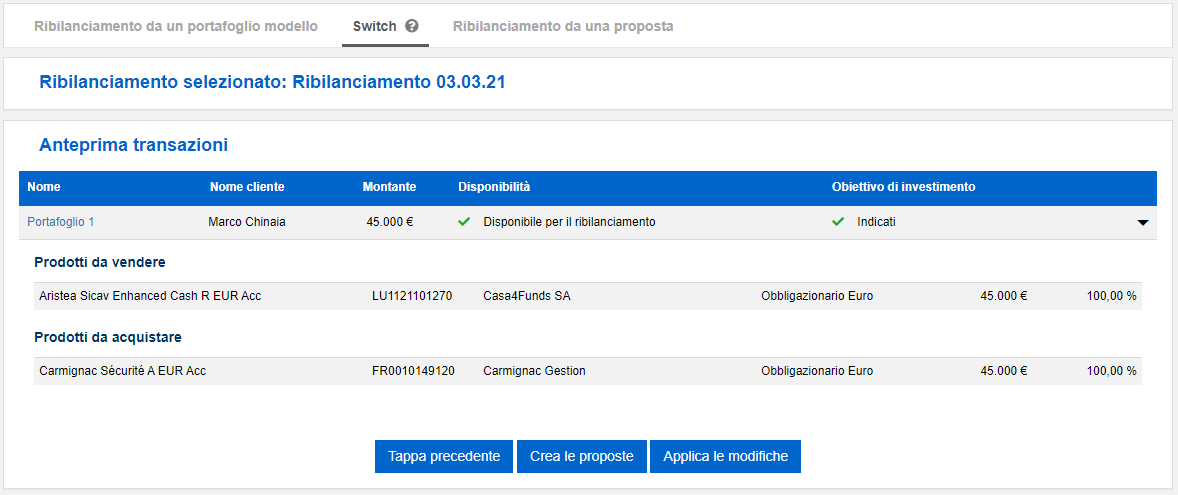Click ISIN FR0010149120
This screenshot has height=495, width=1178.
pos(413,371)
